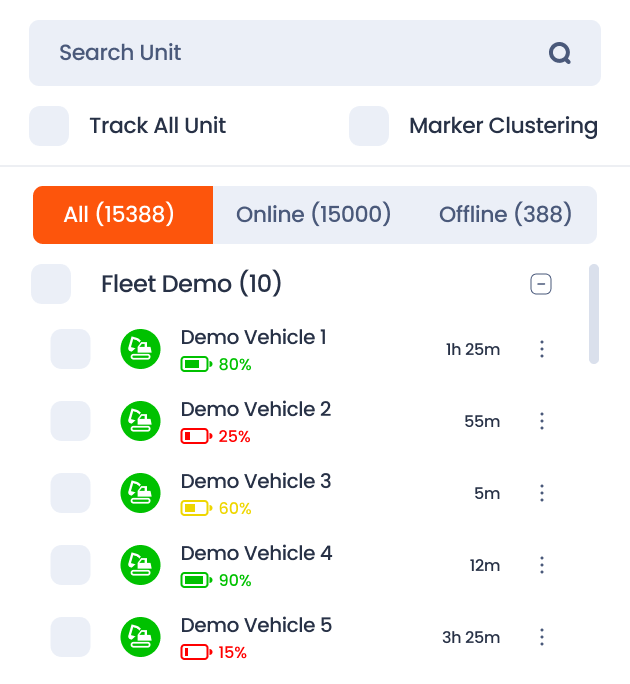Viewport: 630px width, 684px height.
Task: Select the Demo Vehicle 4 name
Action: tap(257, 553)
